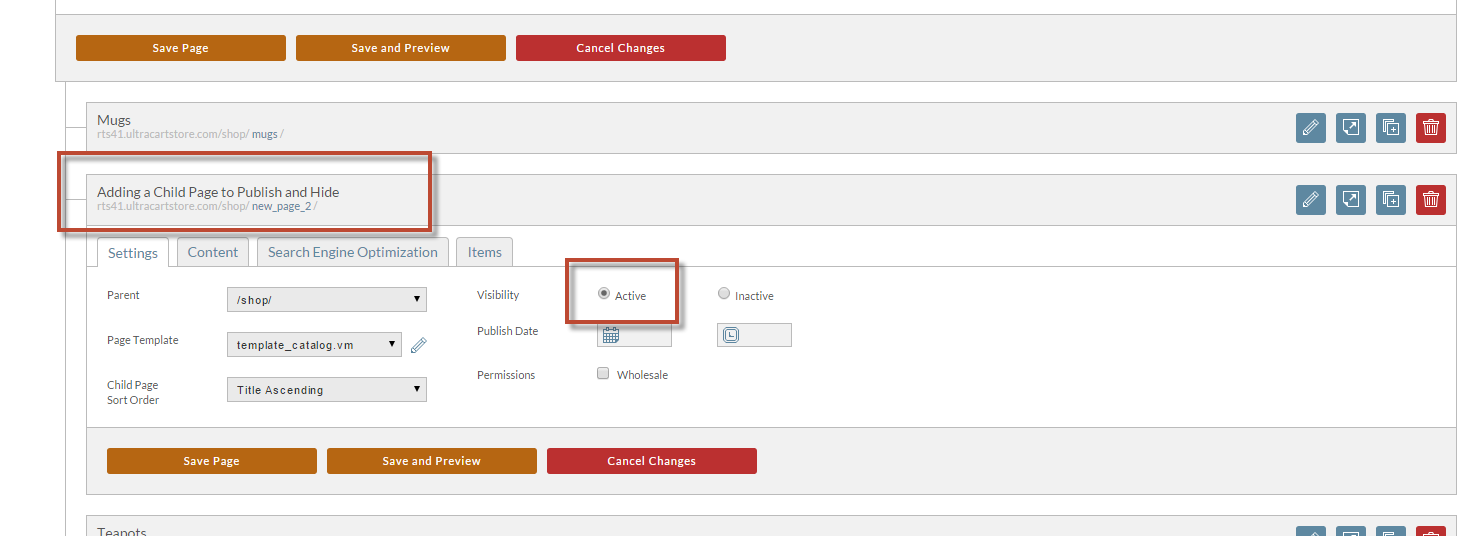Screen dimensions: 1464x536
Task: Click the lower Save and Preview button
Action: click(432, 461)
